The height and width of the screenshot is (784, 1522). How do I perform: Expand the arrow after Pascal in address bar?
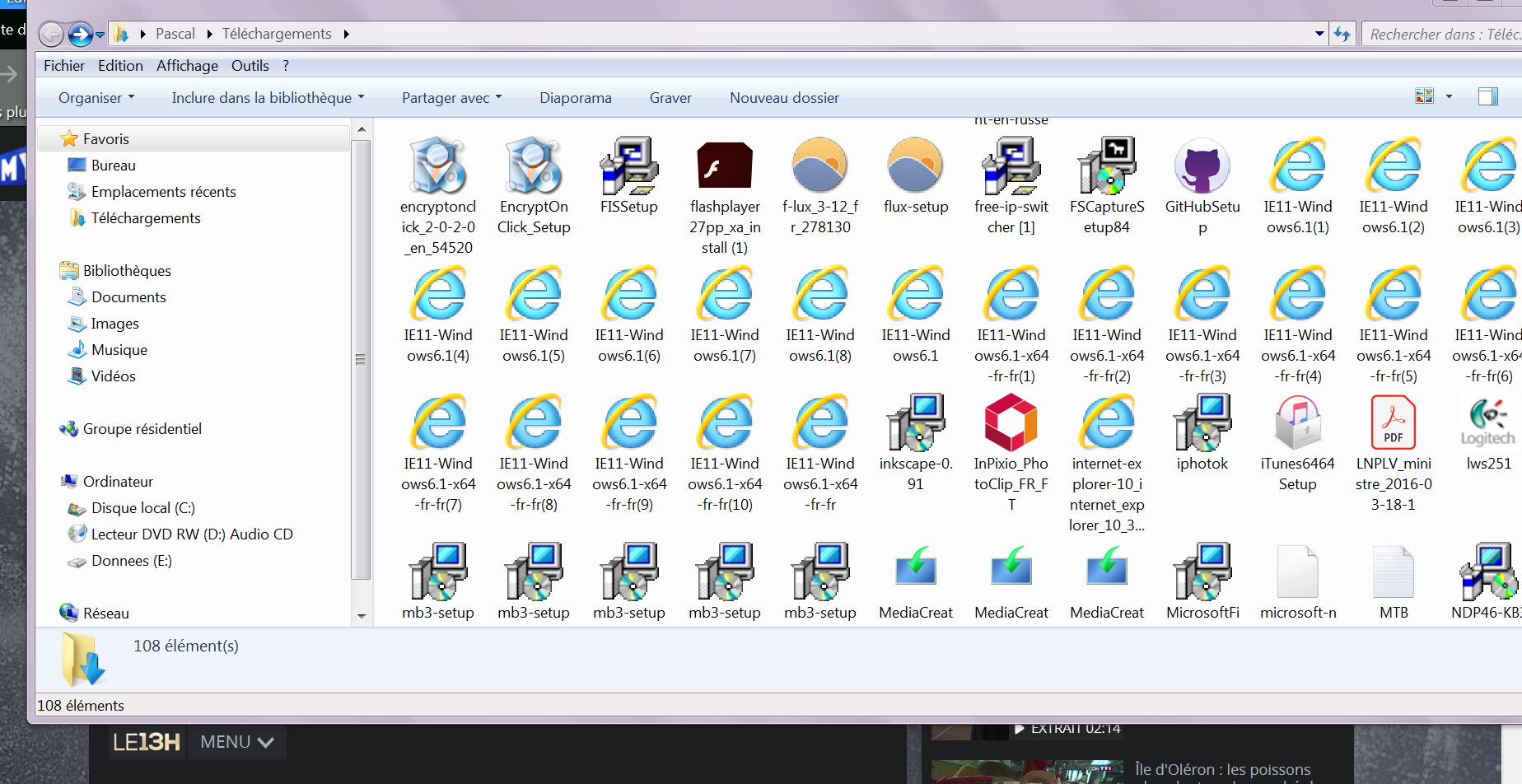pyautogui.click(x=209, y=34)
